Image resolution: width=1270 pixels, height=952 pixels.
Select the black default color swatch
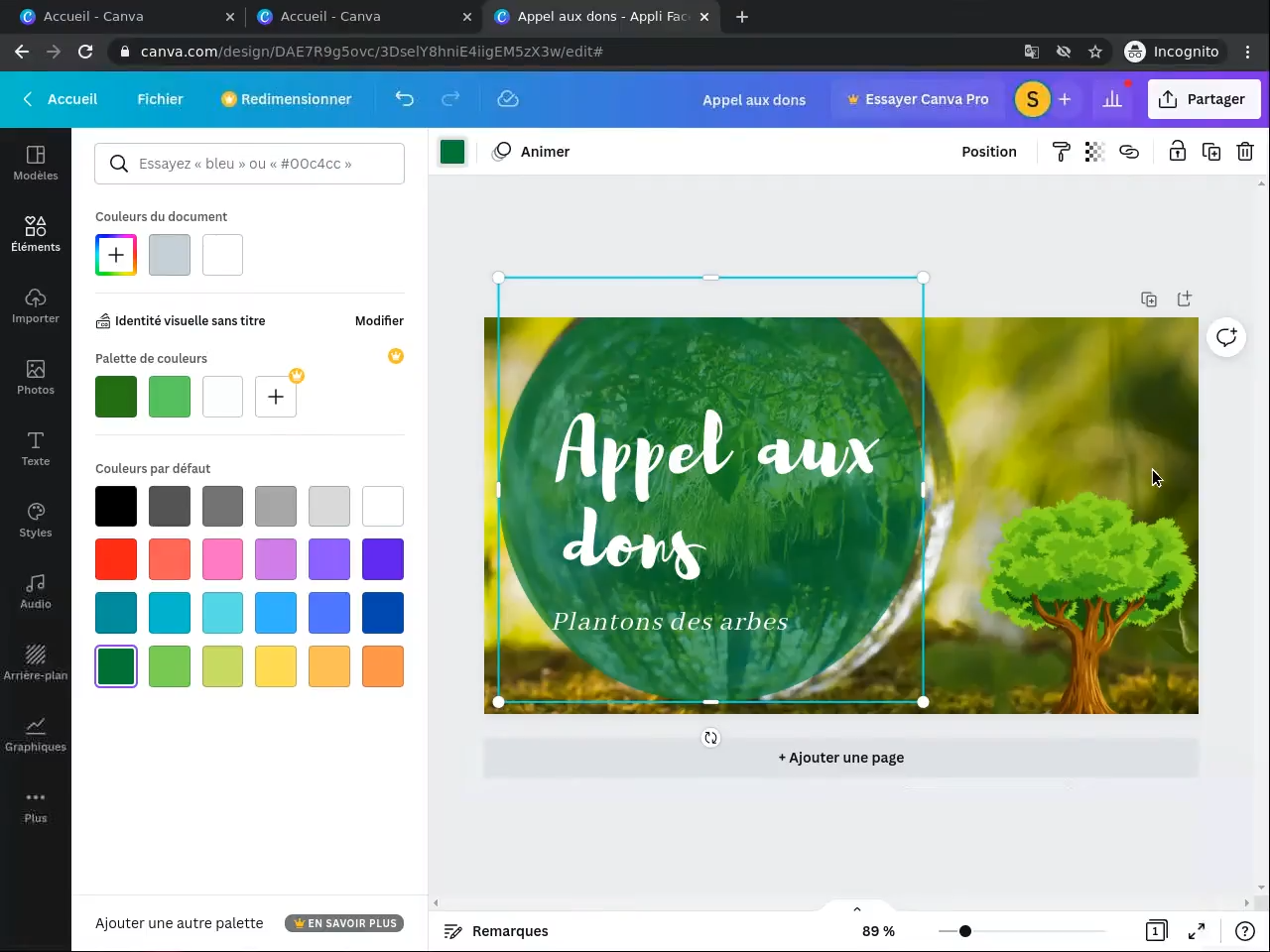[116, 506]
